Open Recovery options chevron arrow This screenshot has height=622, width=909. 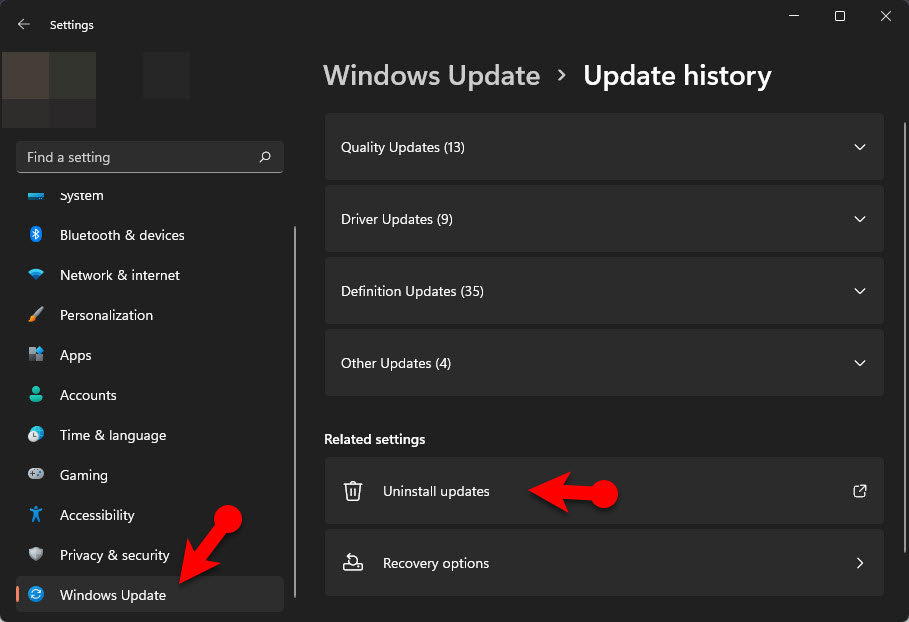click(860, 563)
